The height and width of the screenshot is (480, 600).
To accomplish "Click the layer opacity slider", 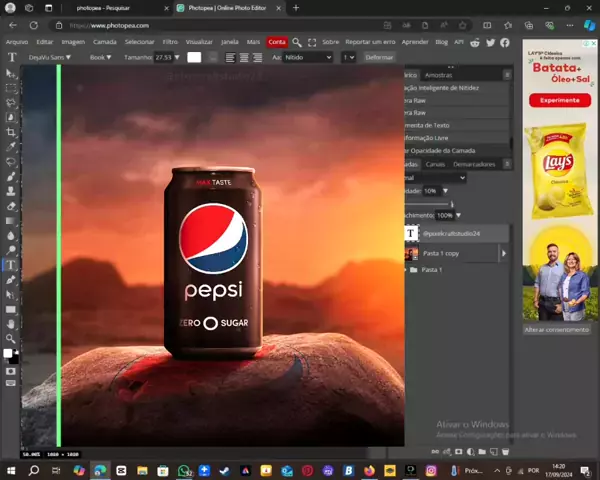I will click(x=429, y=204).
